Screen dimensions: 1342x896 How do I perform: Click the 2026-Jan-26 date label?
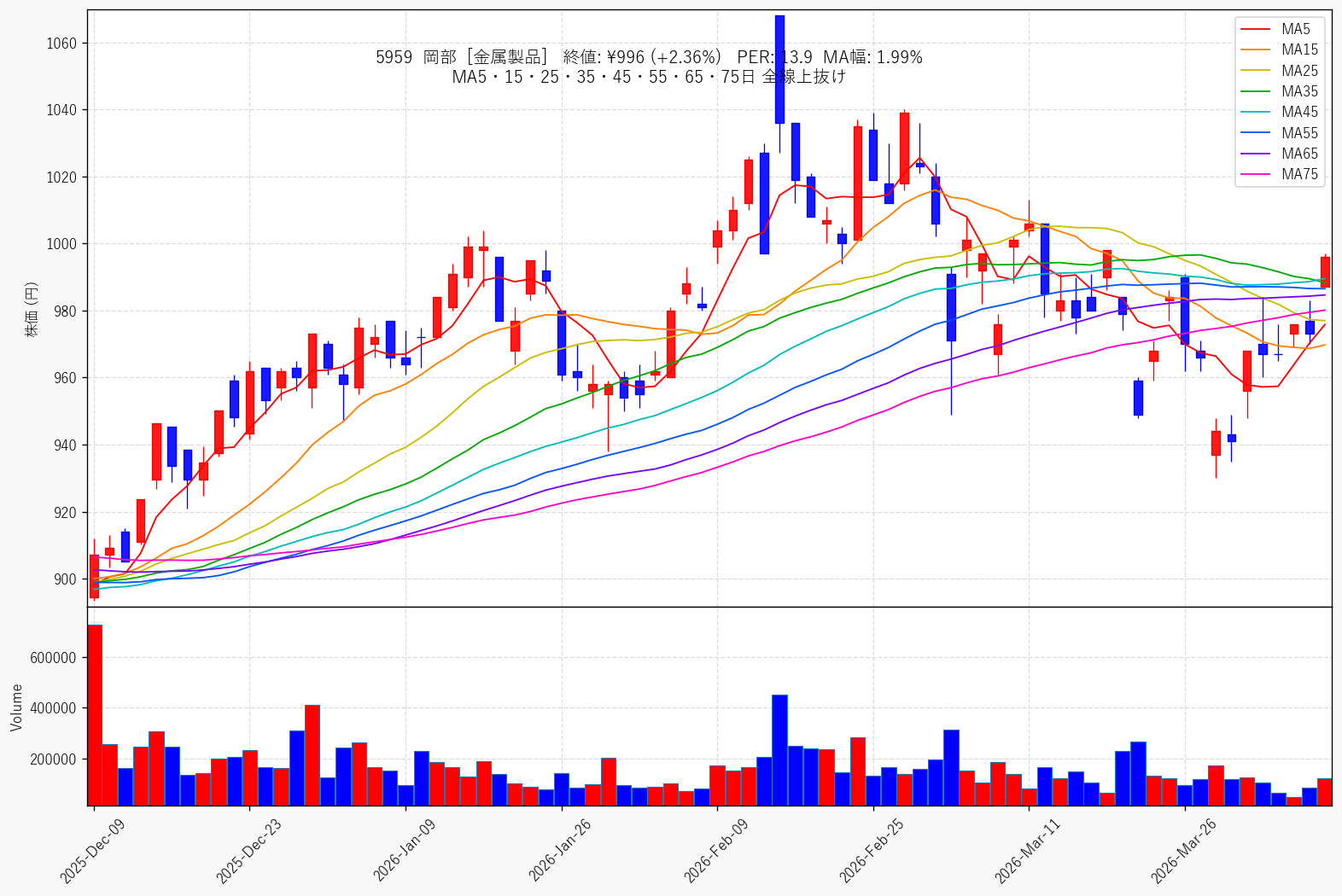coord(560,851)
